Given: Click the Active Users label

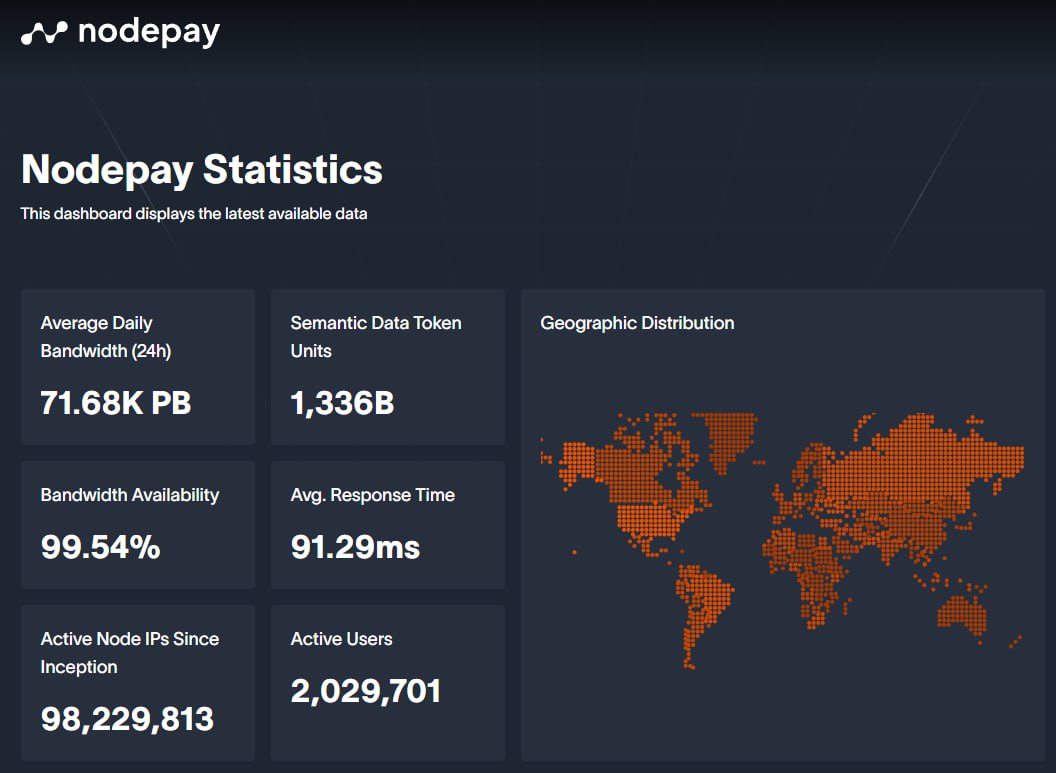Looking at the screenshot, I should pos(341,639).
